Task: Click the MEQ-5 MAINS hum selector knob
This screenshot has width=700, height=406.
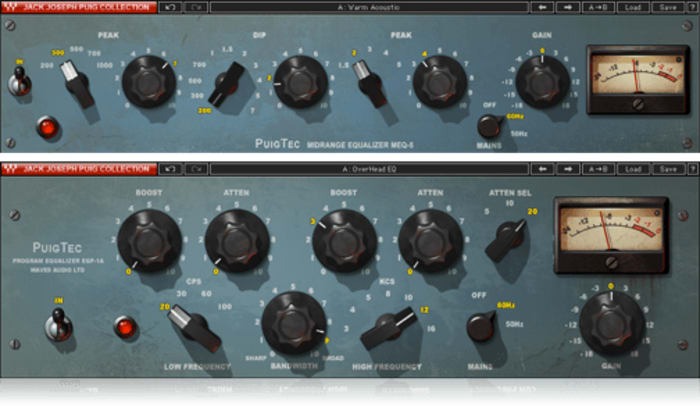Action: (490, 126)
